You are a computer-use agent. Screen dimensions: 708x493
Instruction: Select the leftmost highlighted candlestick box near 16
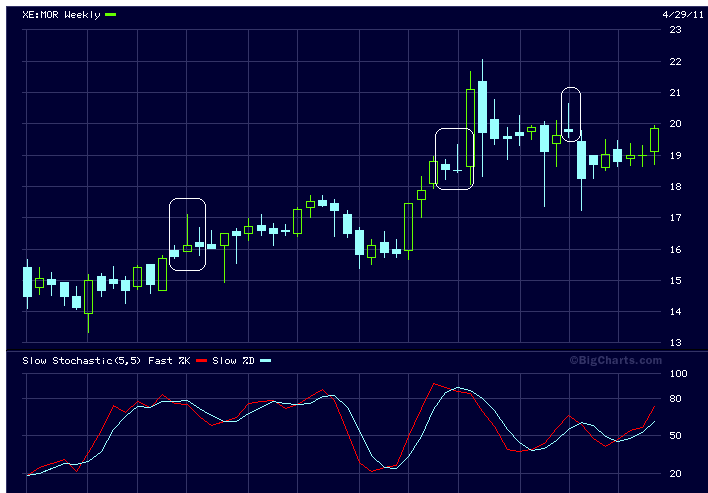point(187,234)
